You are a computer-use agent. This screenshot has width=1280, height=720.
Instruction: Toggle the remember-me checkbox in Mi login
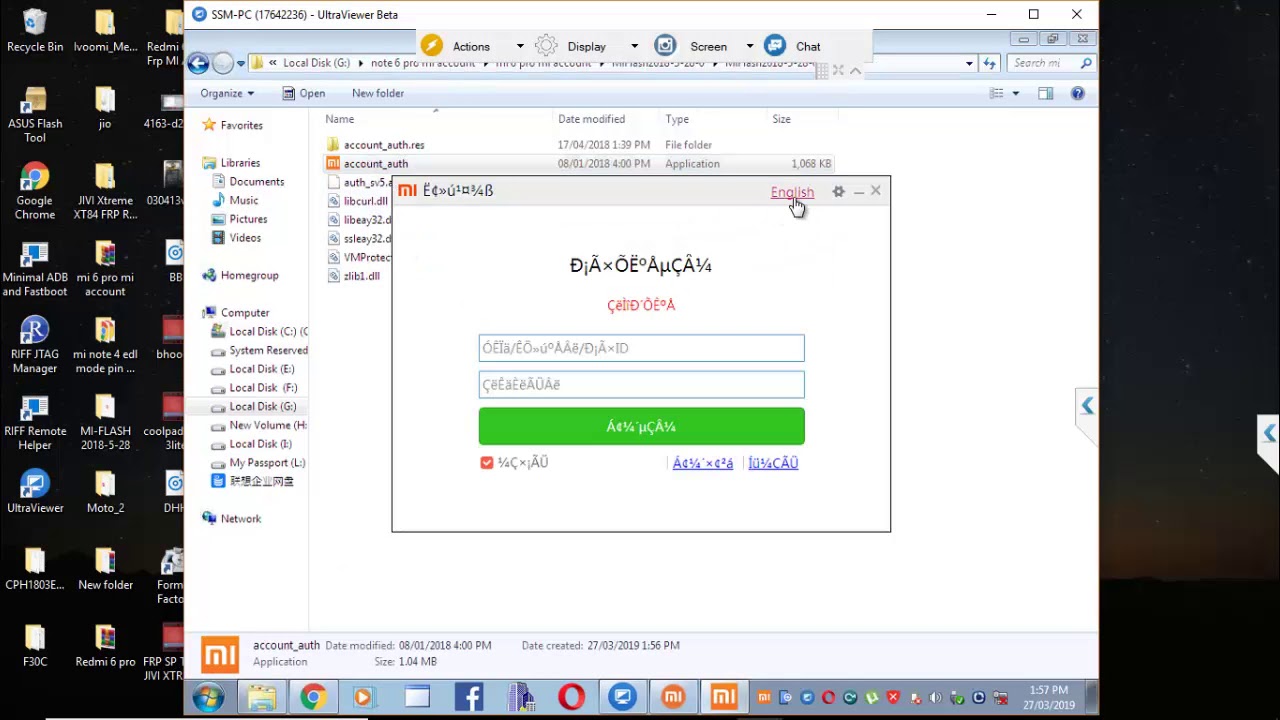[x=487, y=462]
